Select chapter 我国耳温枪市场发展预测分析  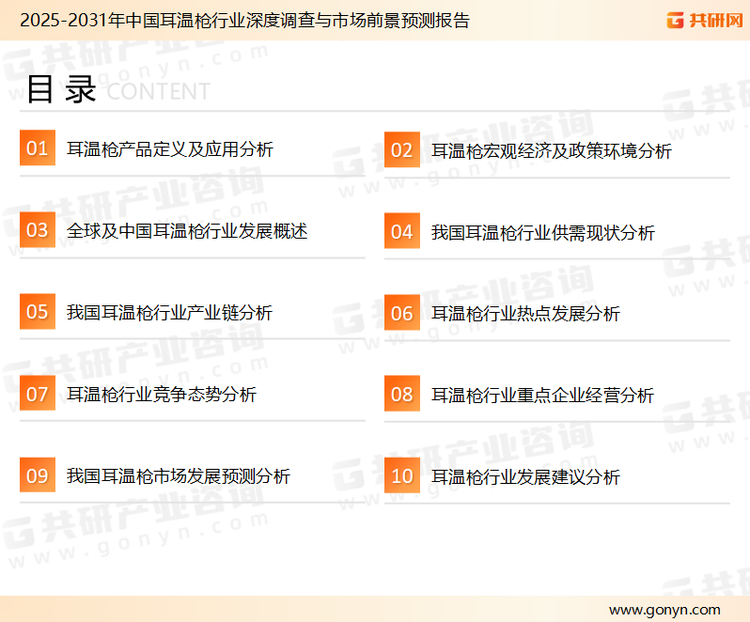(178, 477)
